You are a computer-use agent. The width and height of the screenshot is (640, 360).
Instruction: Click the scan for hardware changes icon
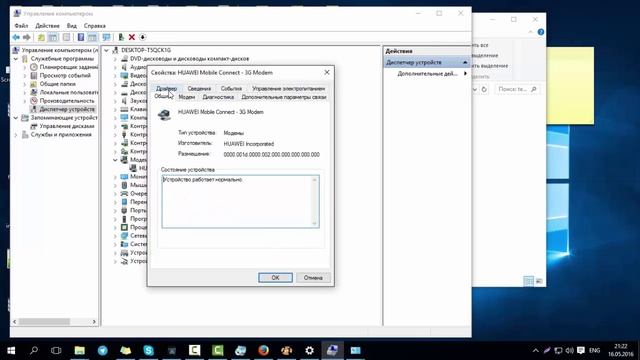(x=107, y=38)
